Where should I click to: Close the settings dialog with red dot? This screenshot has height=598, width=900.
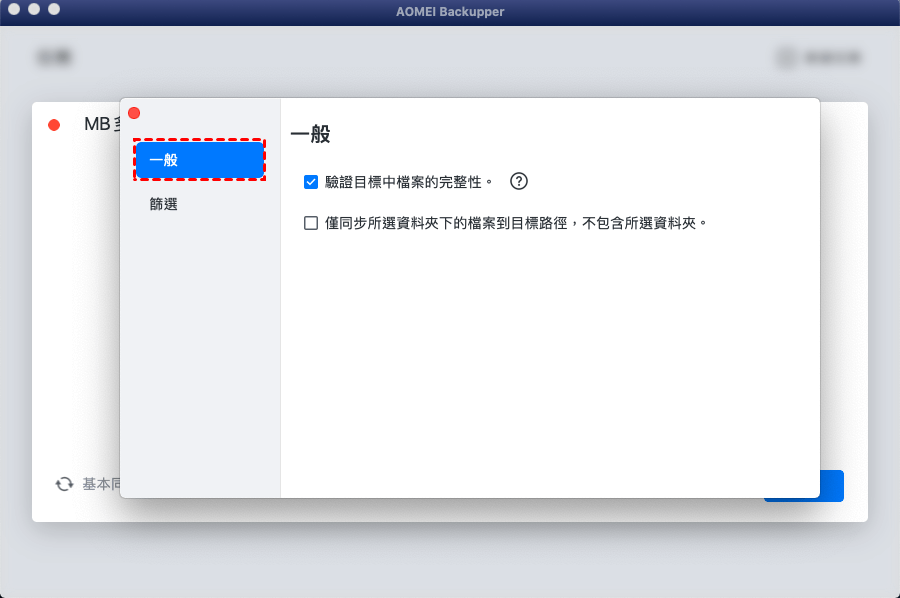click(134, 113)
